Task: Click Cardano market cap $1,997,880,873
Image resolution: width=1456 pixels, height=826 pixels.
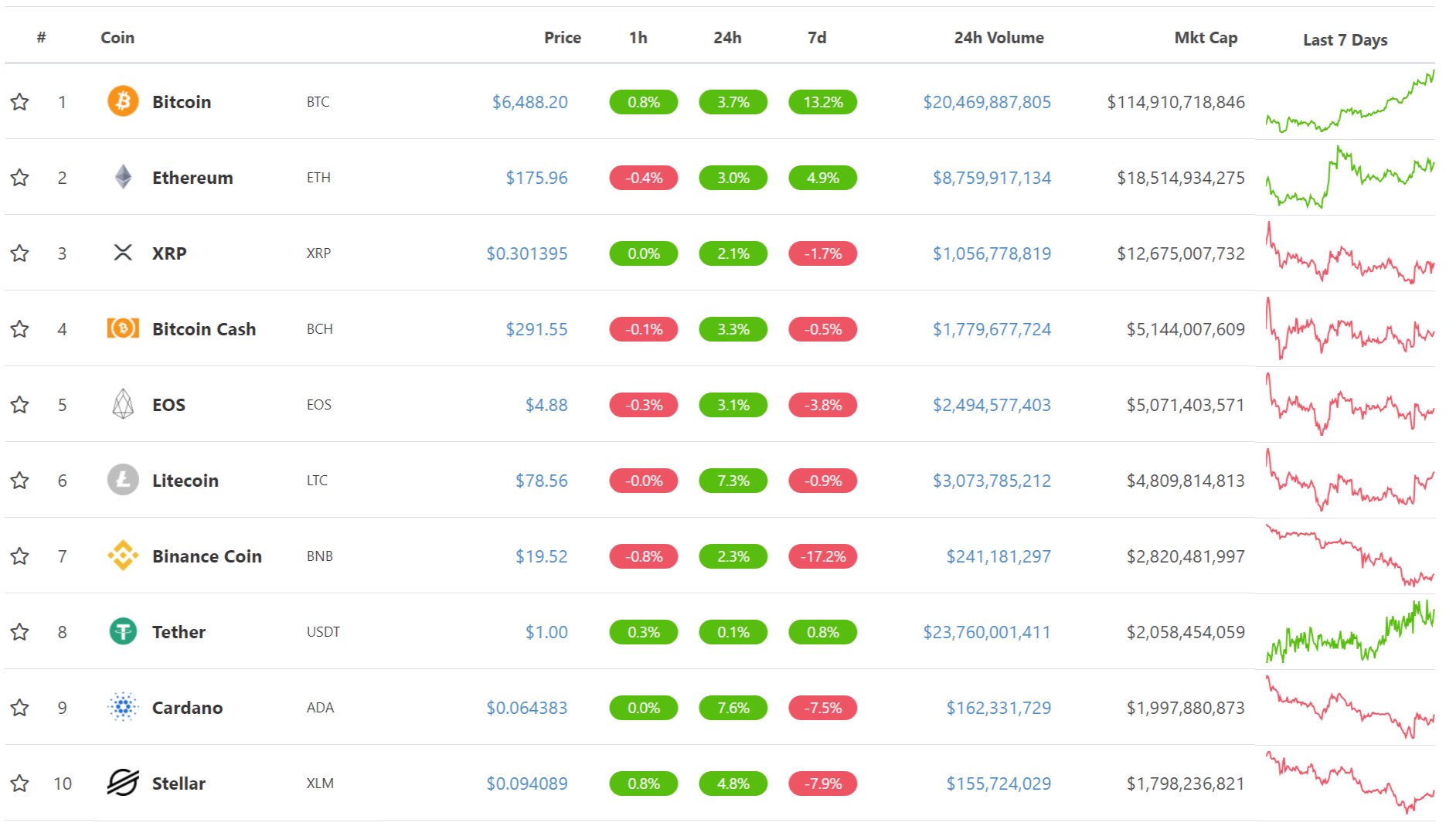Action: click(x=1186, y=708)
